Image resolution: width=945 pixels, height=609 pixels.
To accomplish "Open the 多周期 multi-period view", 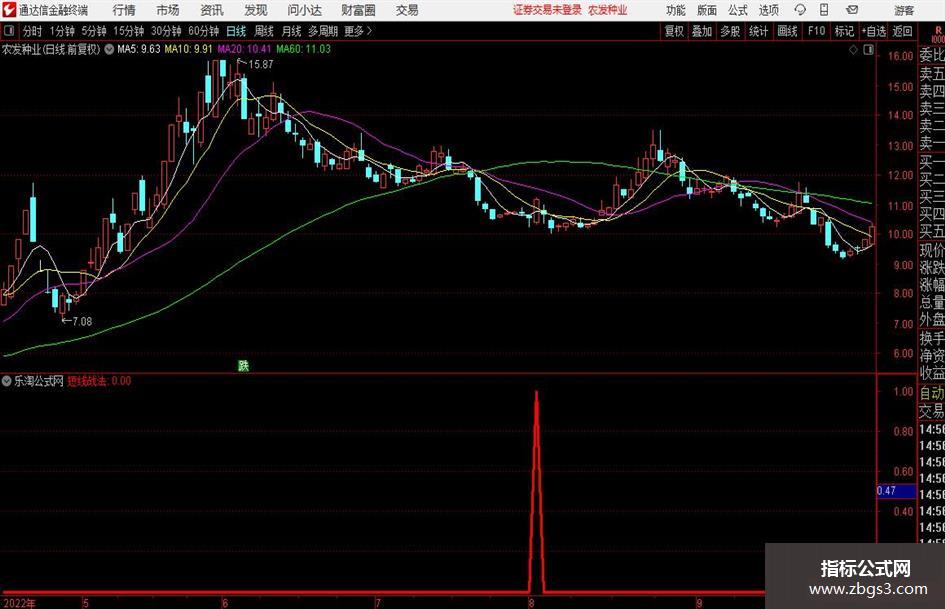I will click(x=323, y=31).
